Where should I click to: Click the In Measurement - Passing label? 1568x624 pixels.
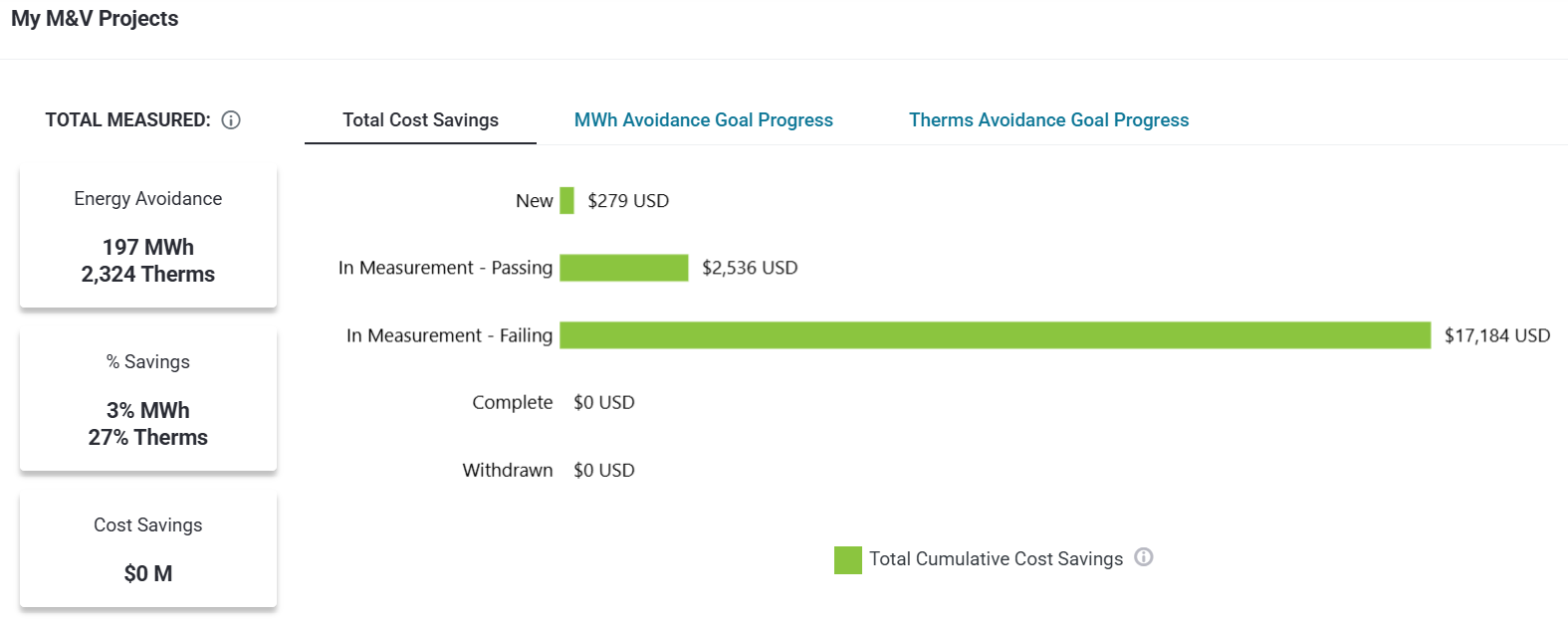(445, 268)
